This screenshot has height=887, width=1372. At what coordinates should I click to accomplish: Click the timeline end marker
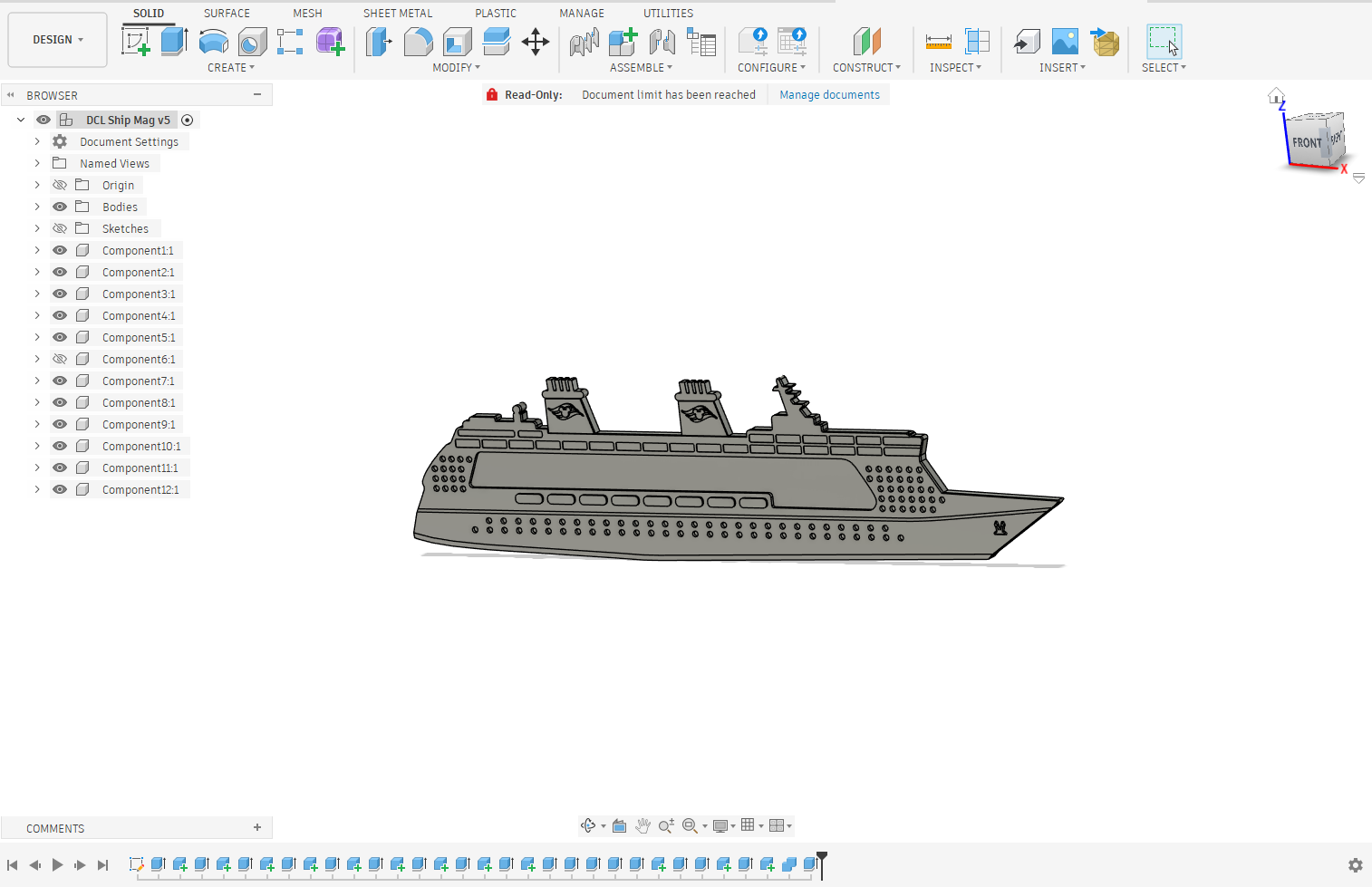tap(822, 859)
